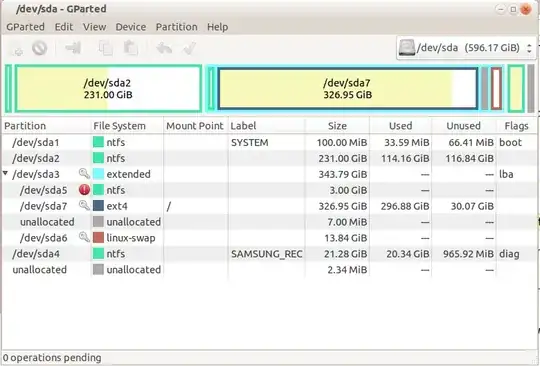This screenshot has height=366, width=540.
Task: Click the red linux-swap swatch for /dev/sda6
Action: click(x=98, y=238)
